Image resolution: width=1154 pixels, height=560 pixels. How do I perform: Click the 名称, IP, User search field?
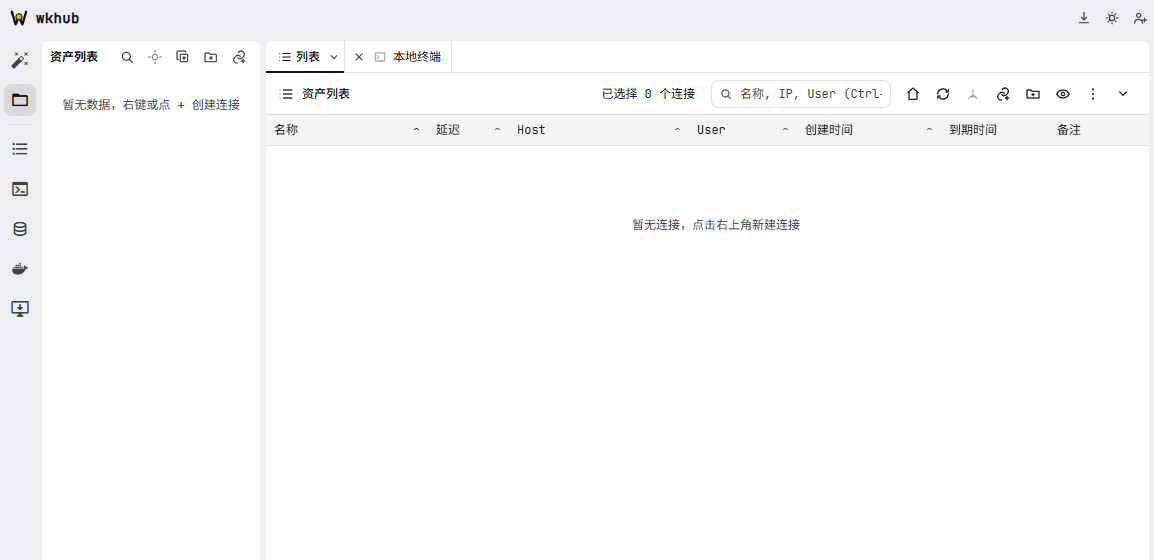(x=801, y=93)
